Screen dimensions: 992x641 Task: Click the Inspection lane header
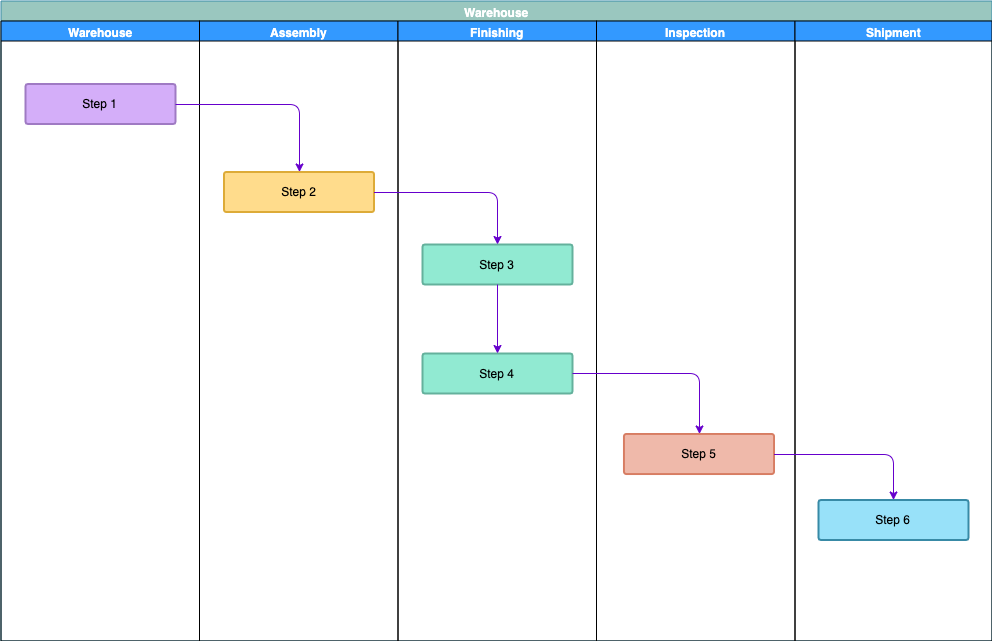point(695,32)
